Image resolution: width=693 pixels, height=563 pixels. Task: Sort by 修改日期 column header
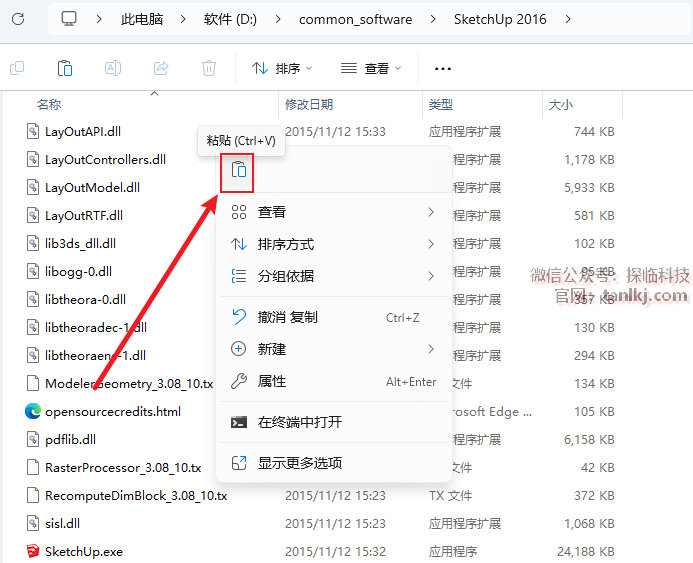tap(309, 105)
